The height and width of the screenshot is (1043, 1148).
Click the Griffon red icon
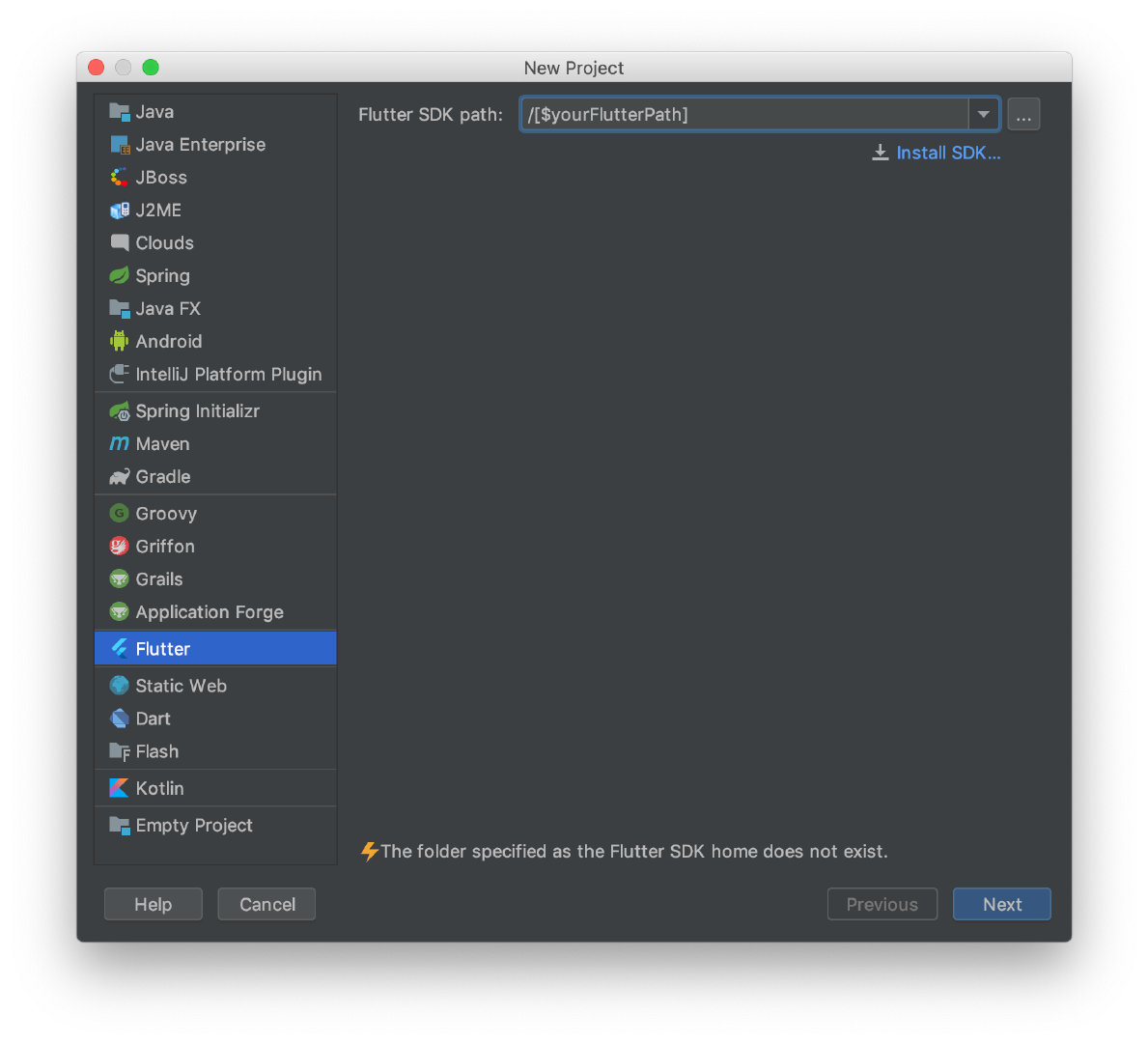point(120,547)
